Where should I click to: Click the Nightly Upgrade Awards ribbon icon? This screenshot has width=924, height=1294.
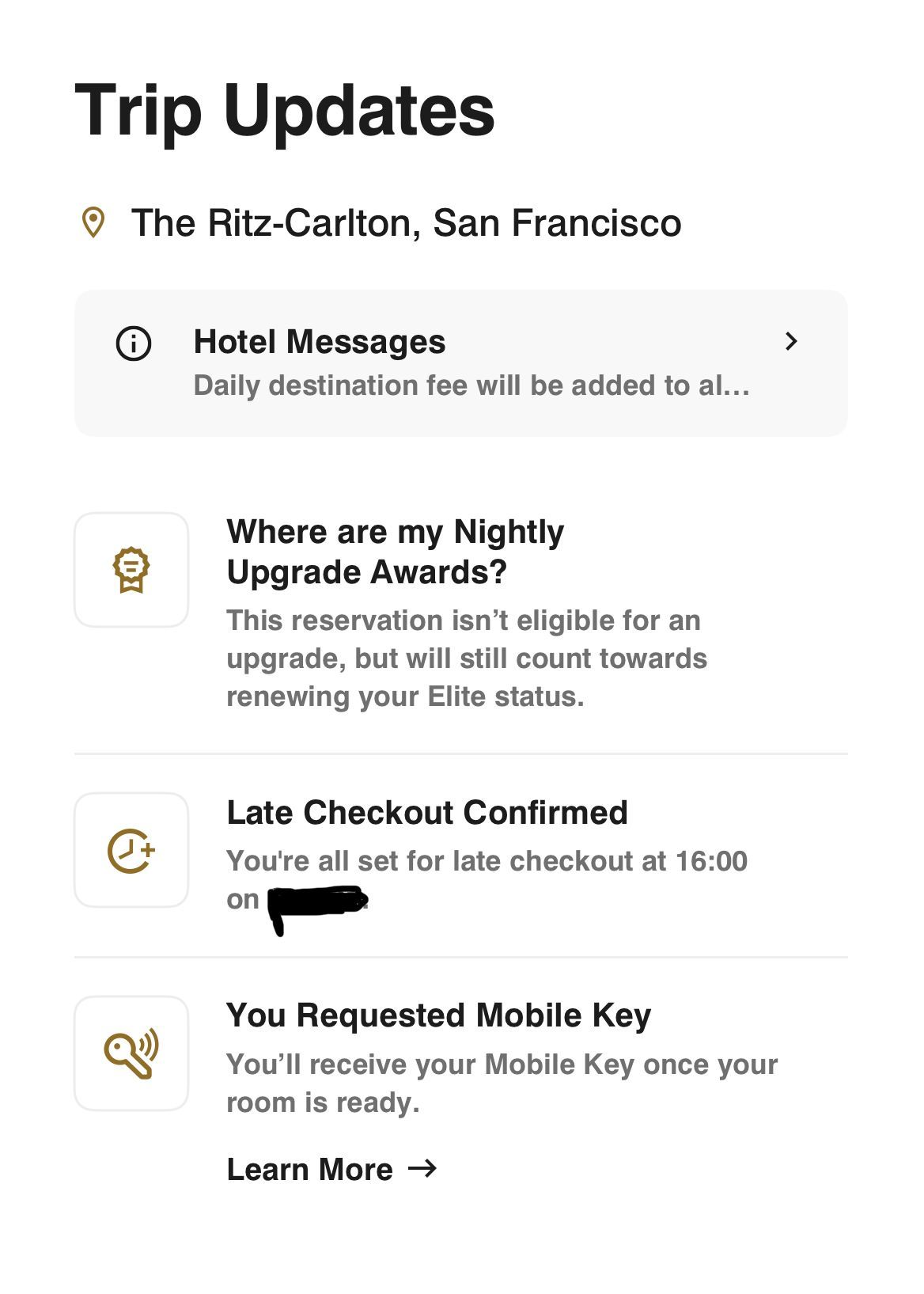tap(131, 570)
